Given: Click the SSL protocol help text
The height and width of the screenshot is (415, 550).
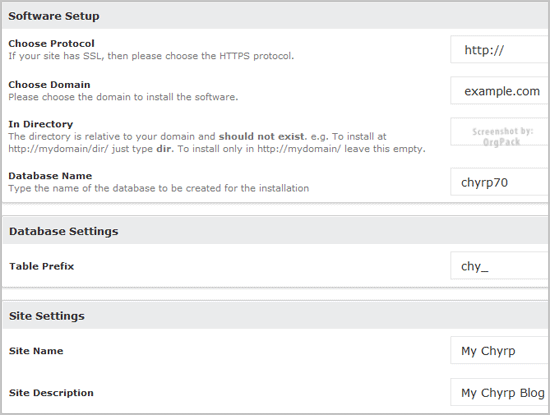Looking at the screenshot, I should point(151,56).
